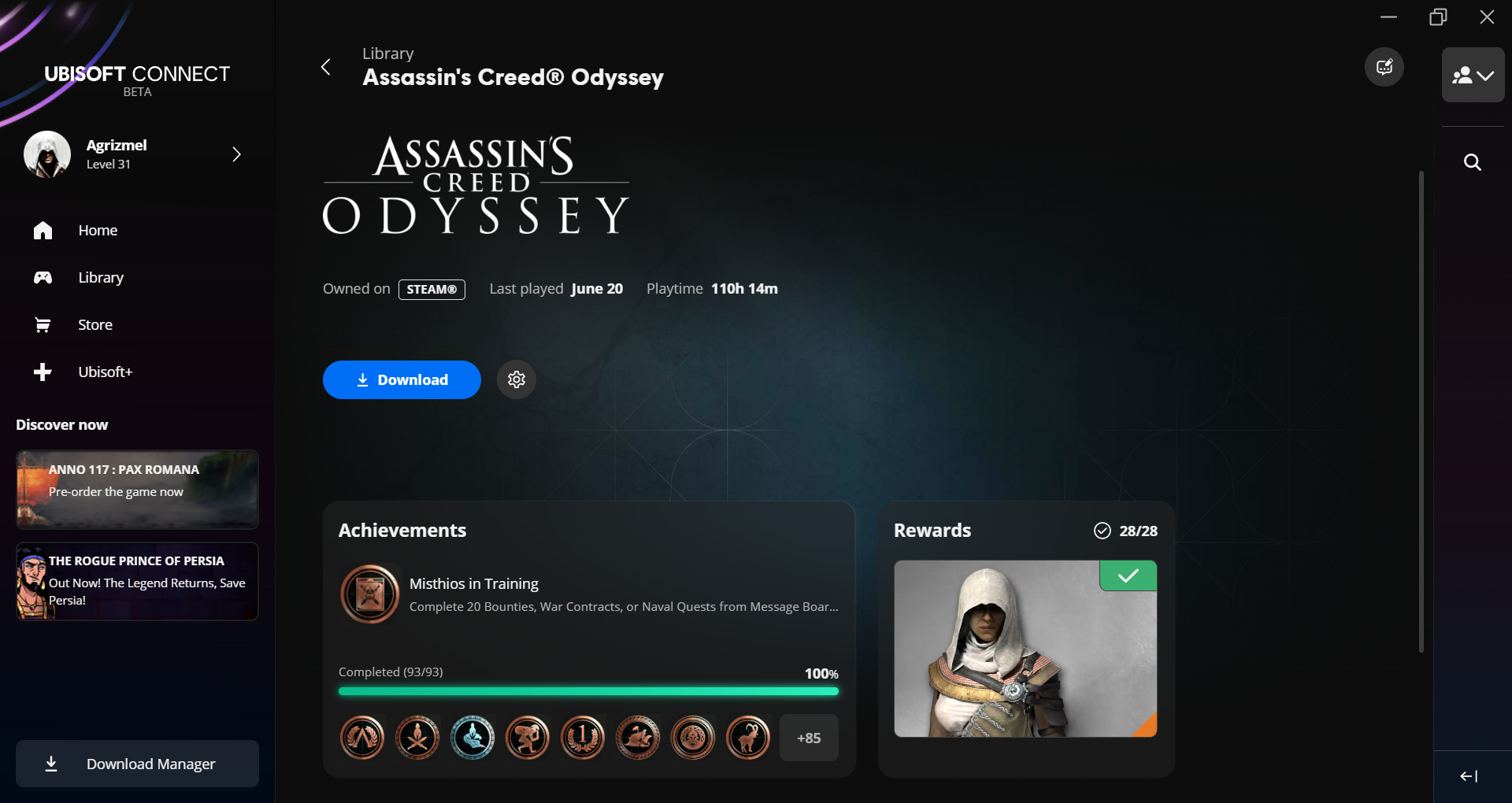Click the back arrow next to Library

(325, 67)
